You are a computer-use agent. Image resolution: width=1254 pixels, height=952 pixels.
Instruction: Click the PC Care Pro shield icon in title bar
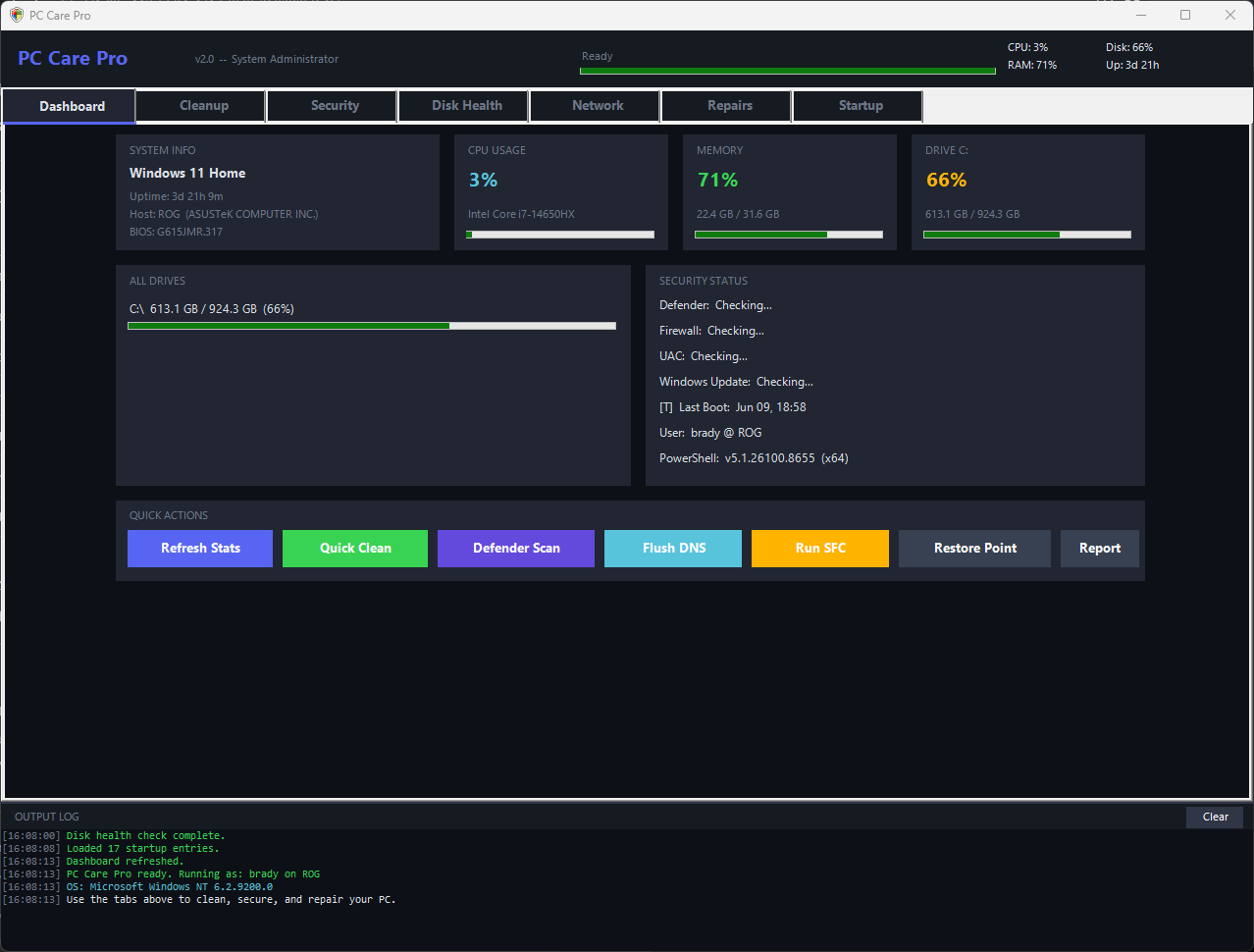pyautogui.click(x=17, y=15)
